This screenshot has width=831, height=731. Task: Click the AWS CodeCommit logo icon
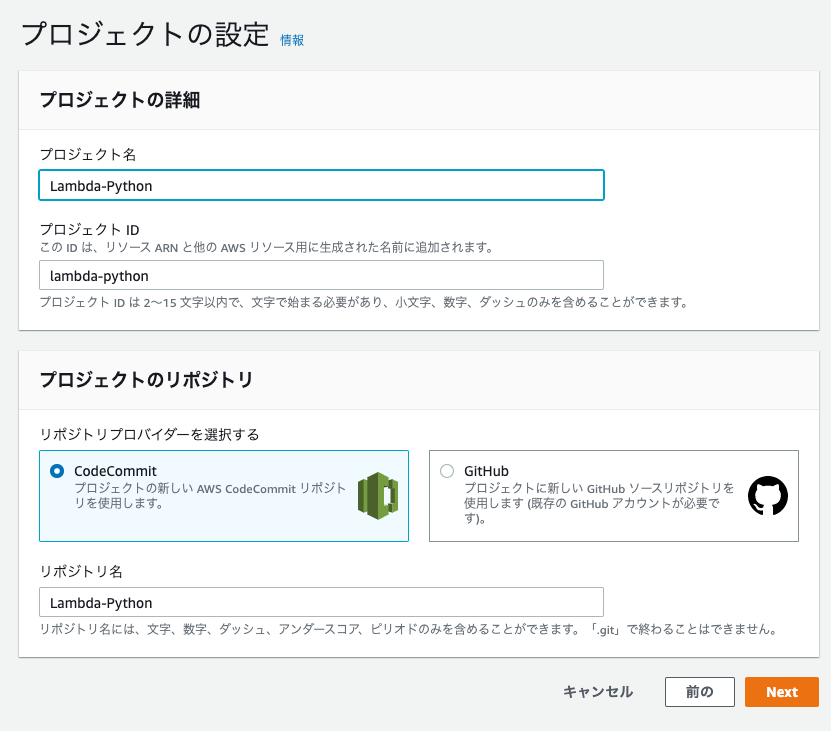[x=378, y=496]
